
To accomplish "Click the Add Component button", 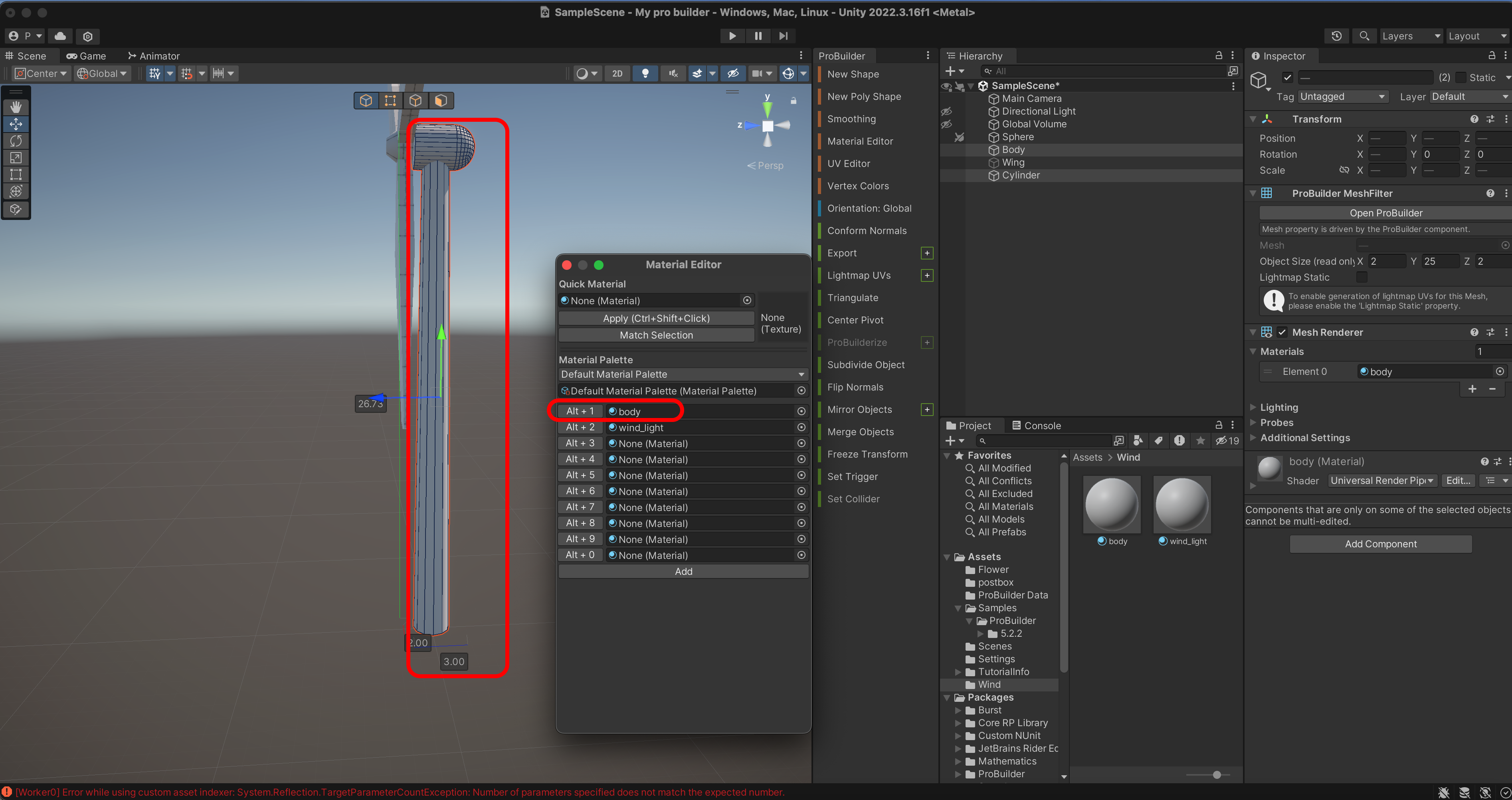I will click(x=1380, y=544).
